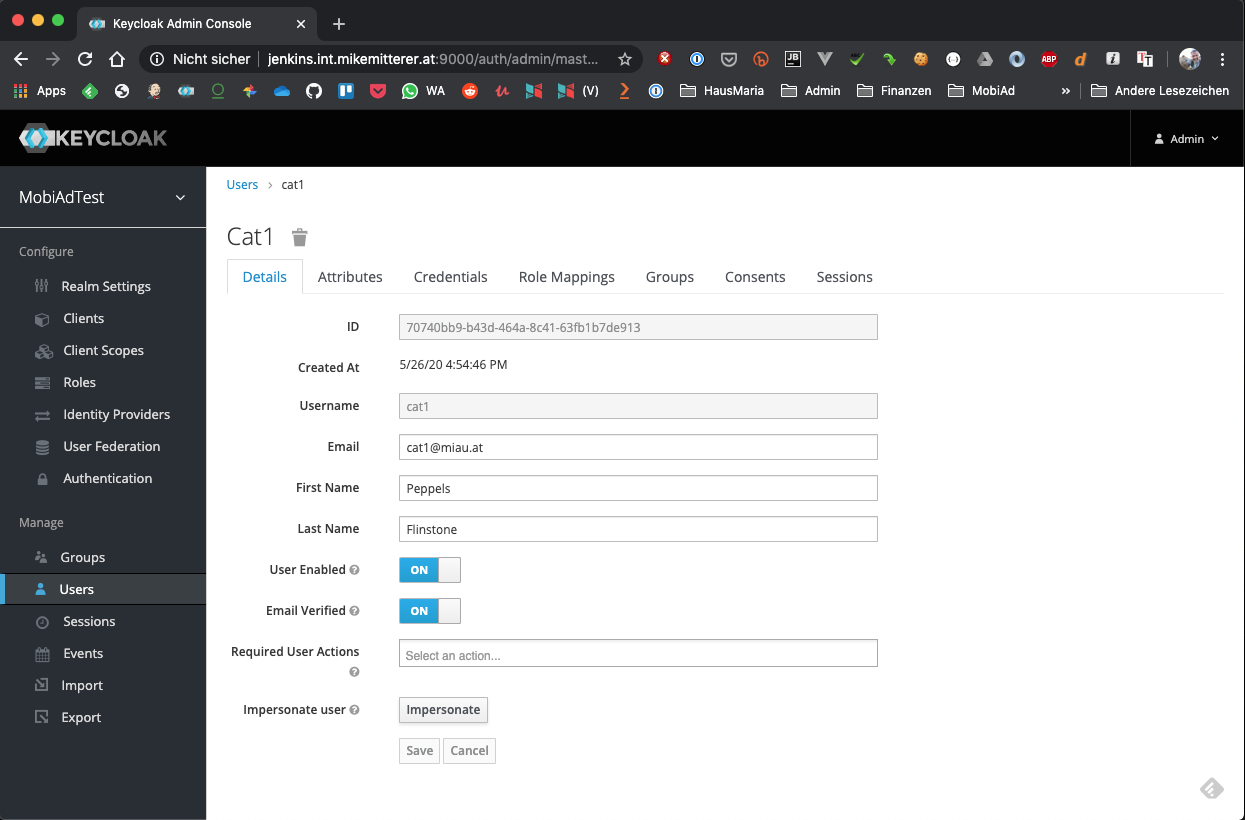Open the Role Mappings tab
1245x820 pixels.
pos(567,277)
